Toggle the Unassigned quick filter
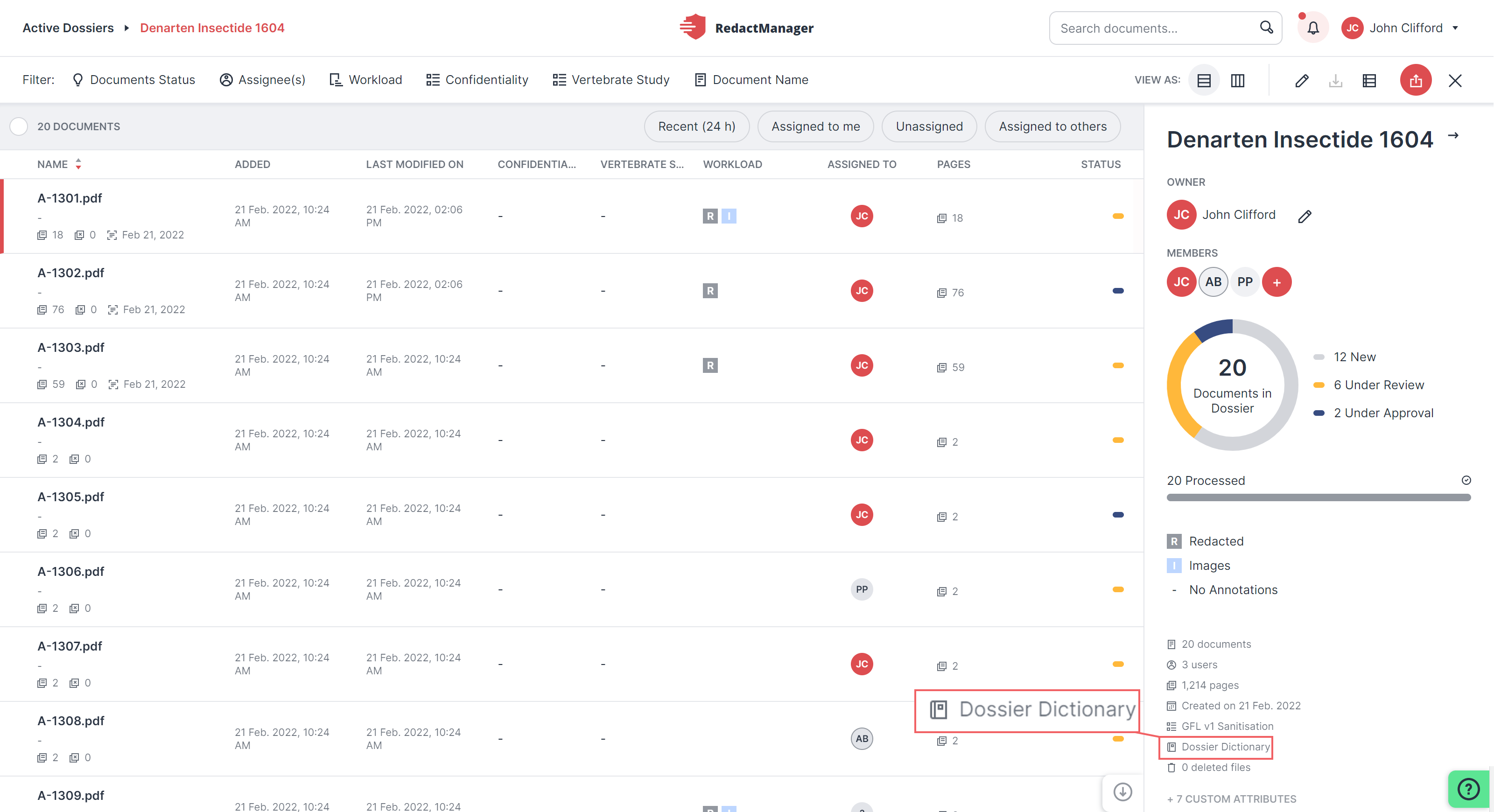Image resolution: width=1494 pixels, height=812 pixels. (x=928, y=126)
